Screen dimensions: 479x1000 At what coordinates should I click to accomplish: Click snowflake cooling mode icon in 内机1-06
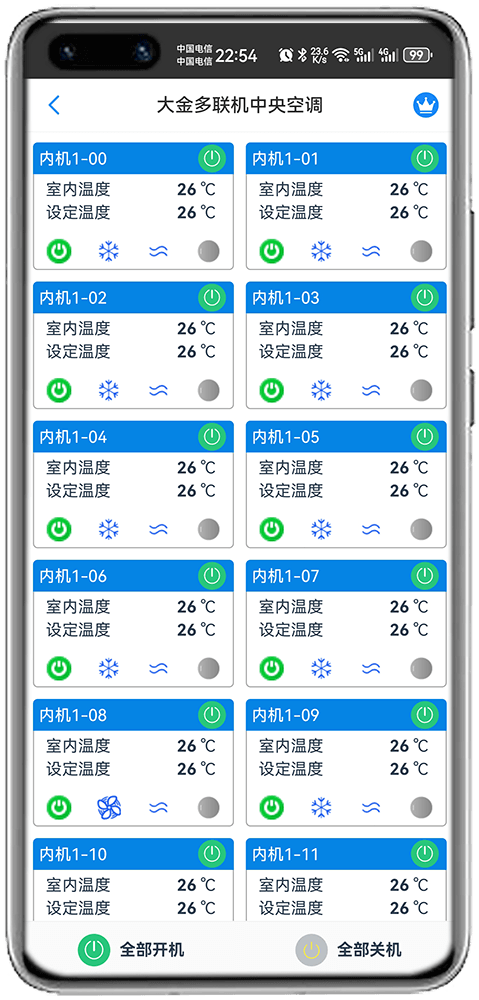tap(109, 668)
